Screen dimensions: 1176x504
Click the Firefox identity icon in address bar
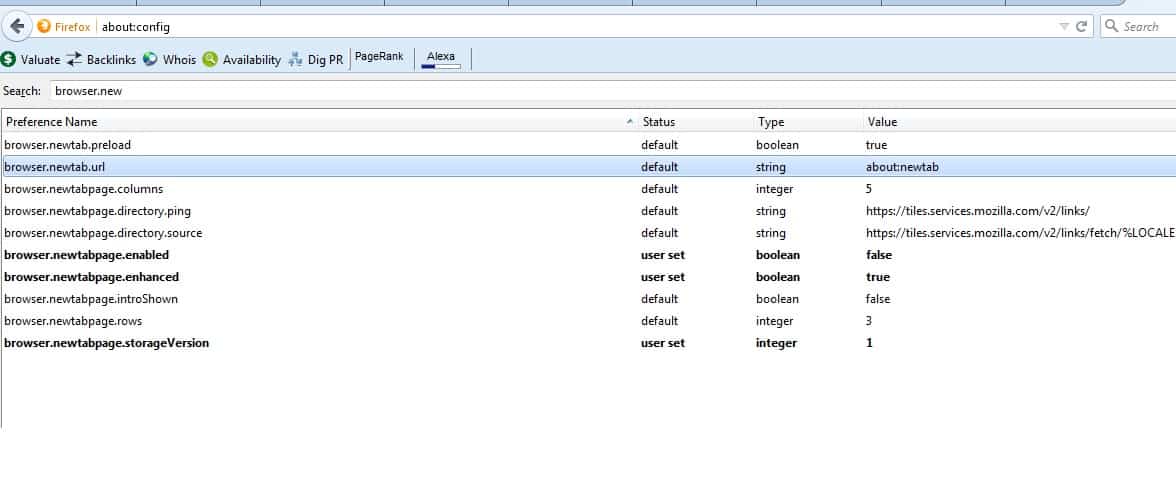(44, 26)
